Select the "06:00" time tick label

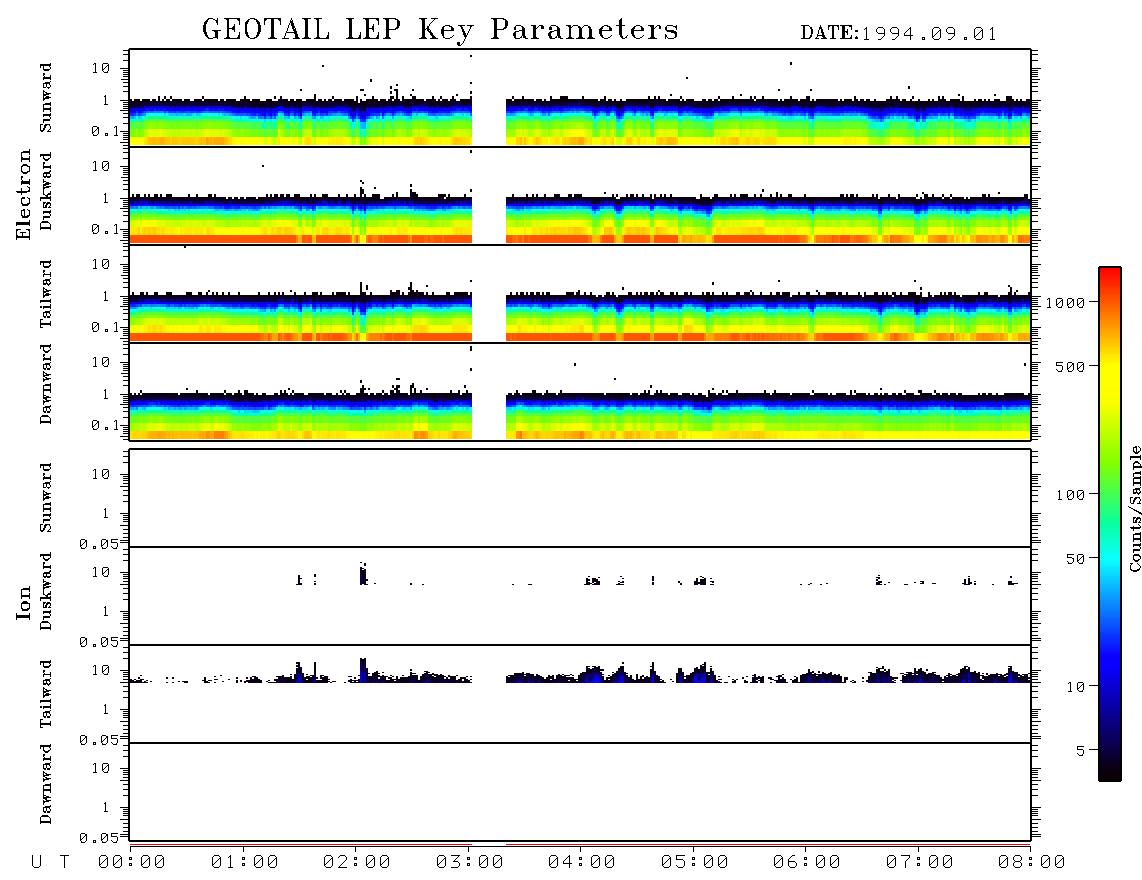[807, 862]
